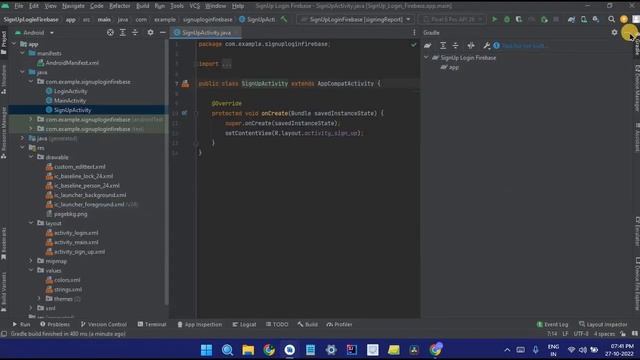Select activity_sign_up.xml layout file
This screenshot has height=360, width=640.
pos(80,252)
